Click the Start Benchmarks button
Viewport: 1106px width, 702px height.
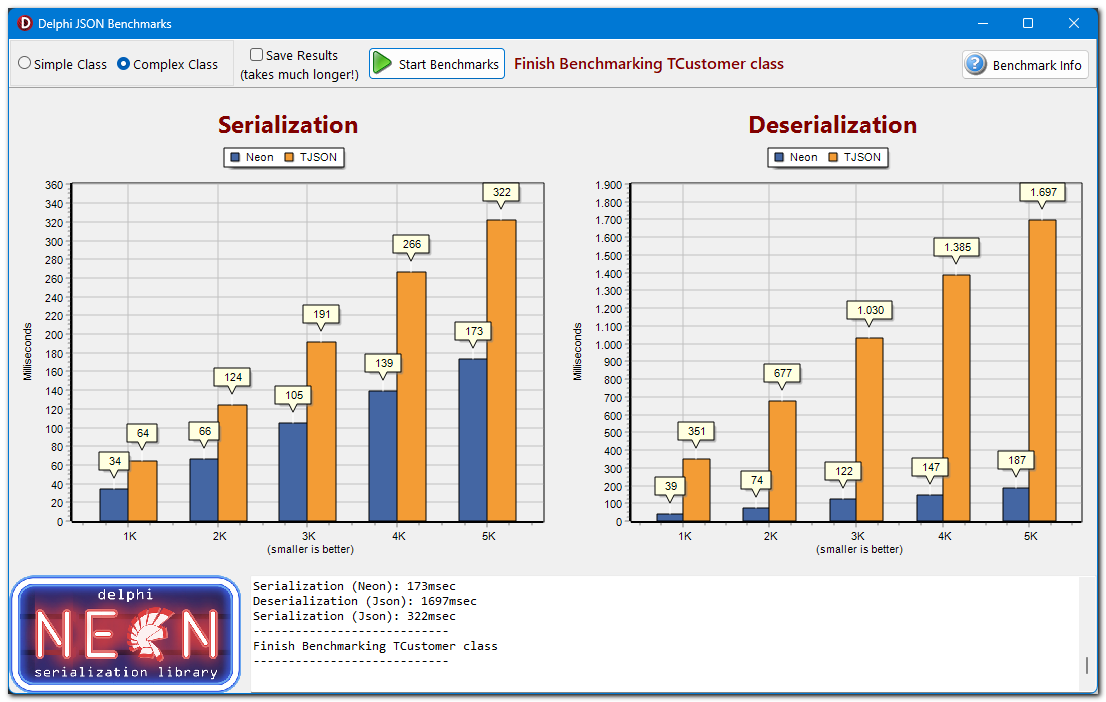click(437, 63)
